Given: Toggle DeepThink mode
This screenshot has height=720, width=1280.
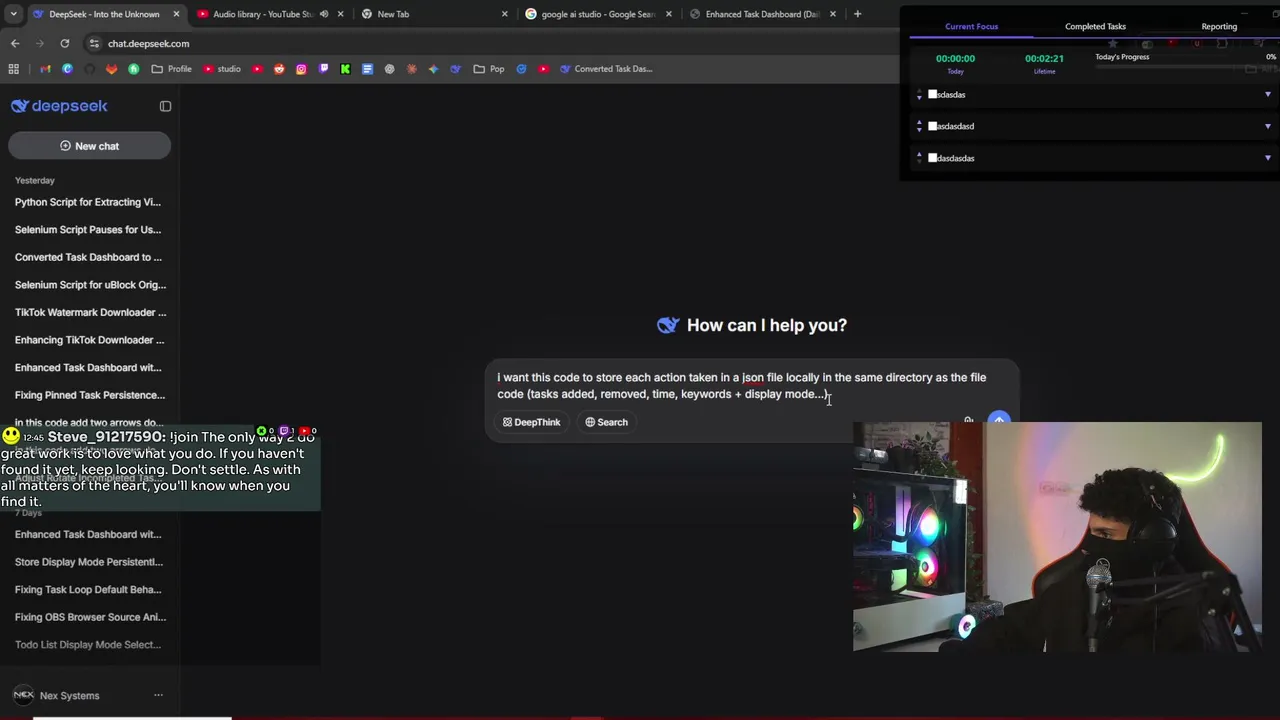Looking at the screenshot, I should click(x=531, y=422).
